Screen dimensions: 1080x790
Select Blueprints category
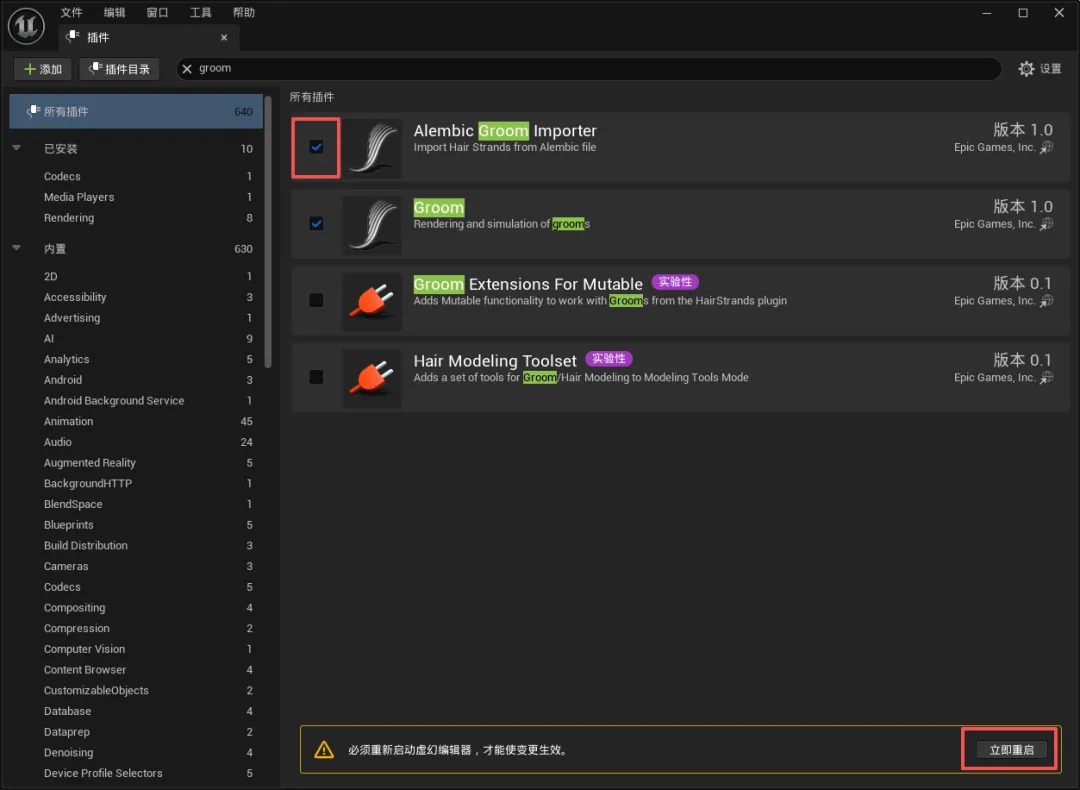click(136, 524)
